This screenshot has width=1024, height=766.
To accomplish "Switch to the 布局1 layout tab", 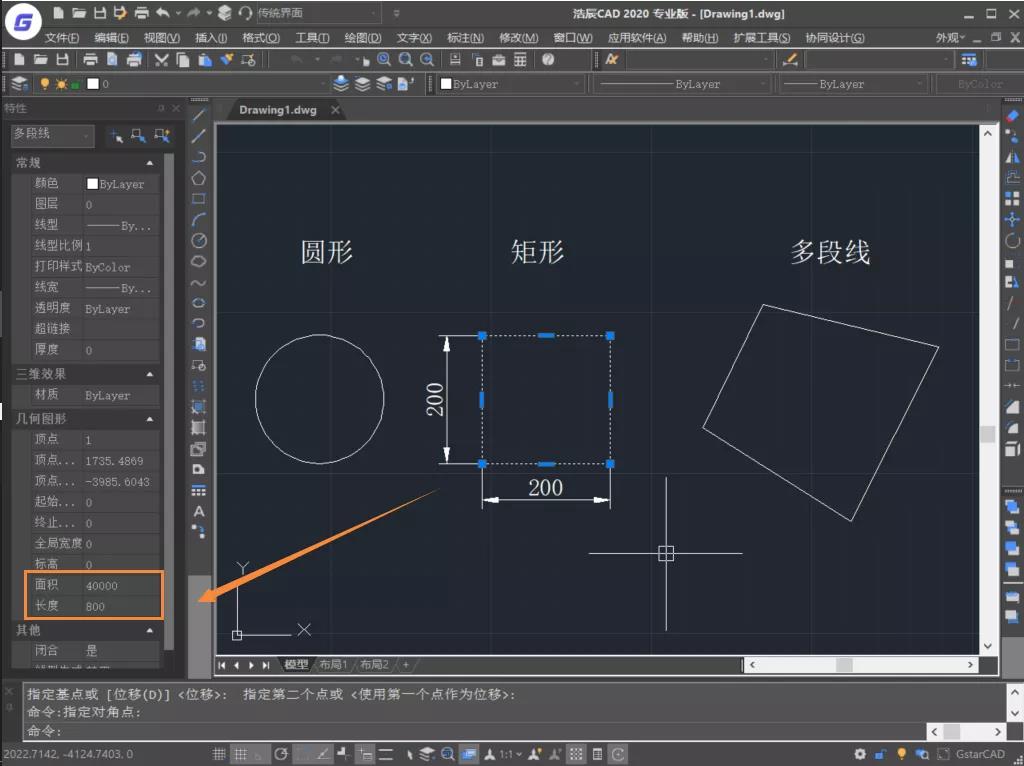I will pos(333,663).
